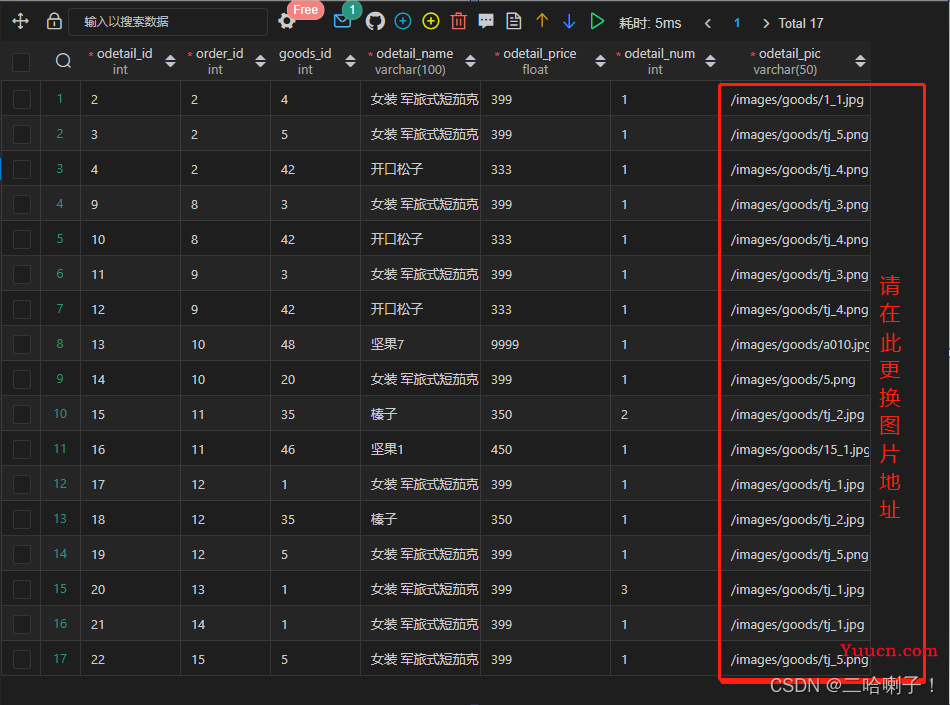Click the move/drag arrows icon
This screenshot has width=950, height=705.
[21, 22]
